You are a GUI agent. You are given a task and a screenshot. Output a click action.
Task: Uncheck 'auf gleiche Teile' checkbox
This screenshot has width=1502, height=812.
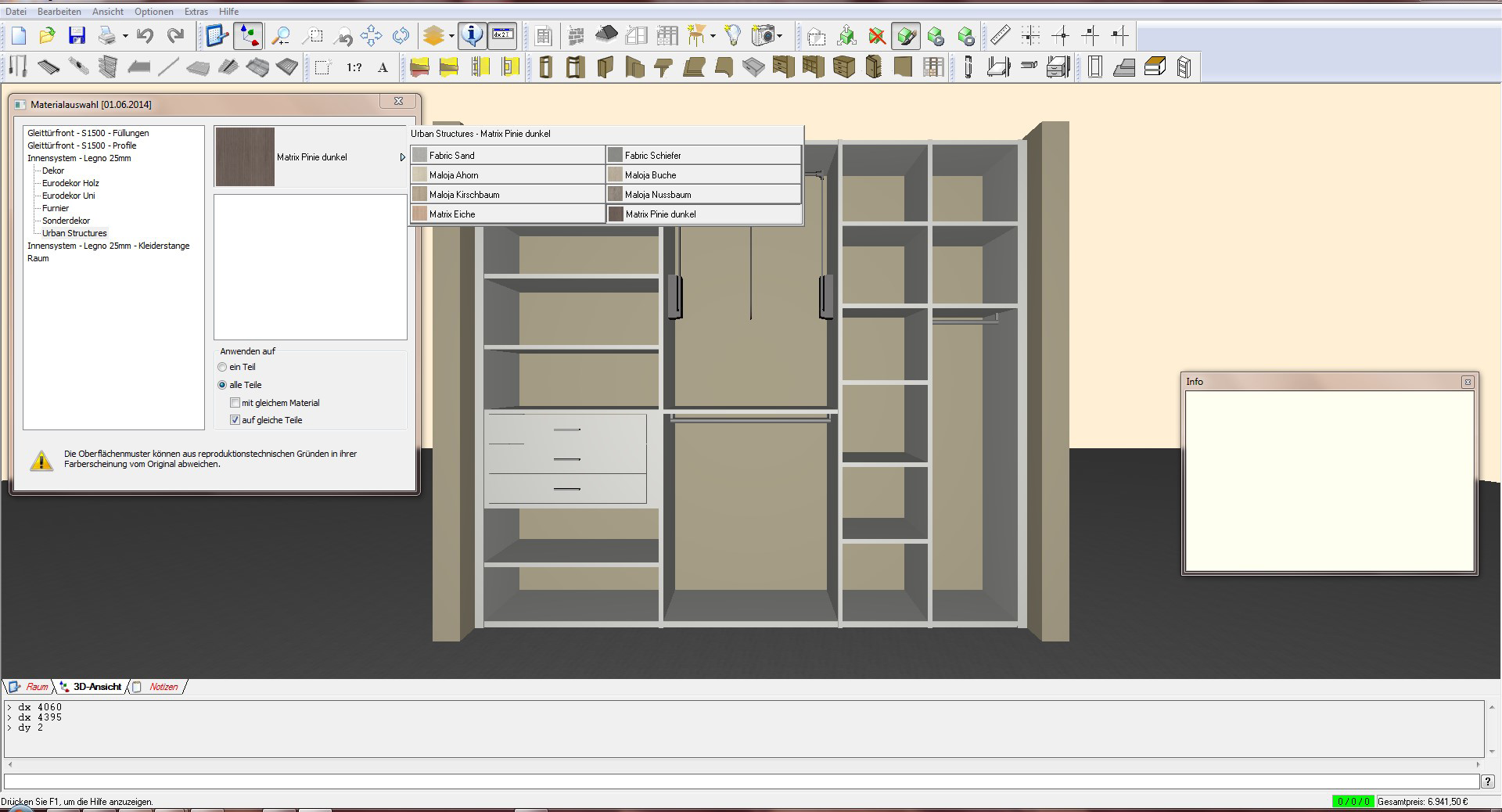[x=235, y=420]
